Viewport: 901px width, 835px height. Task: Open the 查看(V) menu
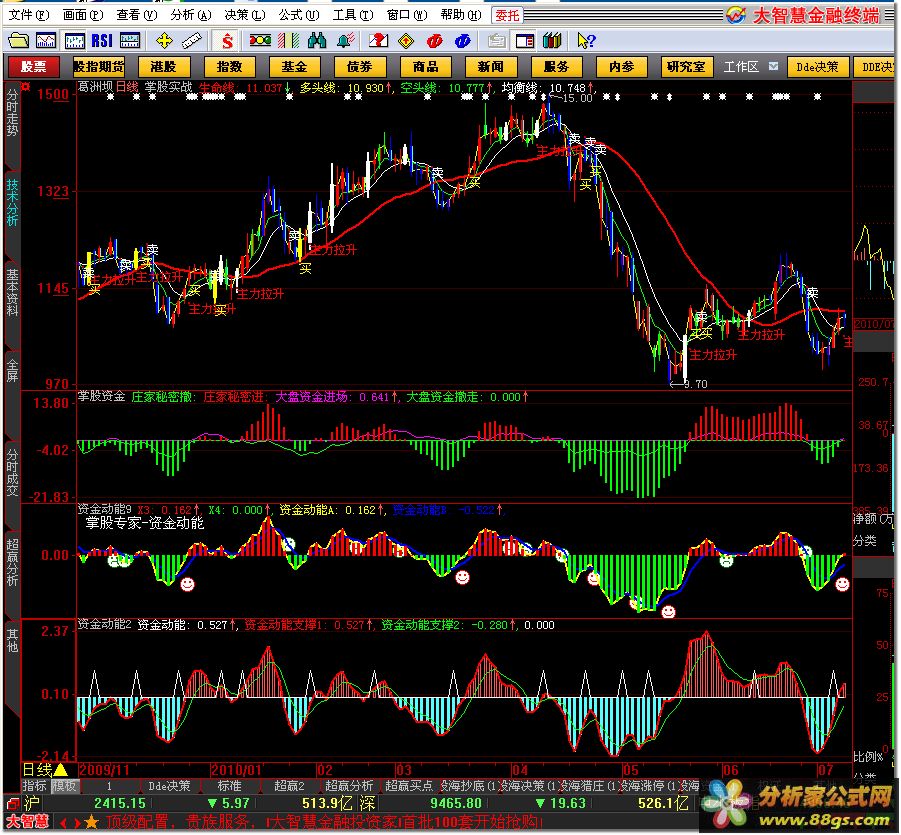pyautogui.click(x=137, y=15)
